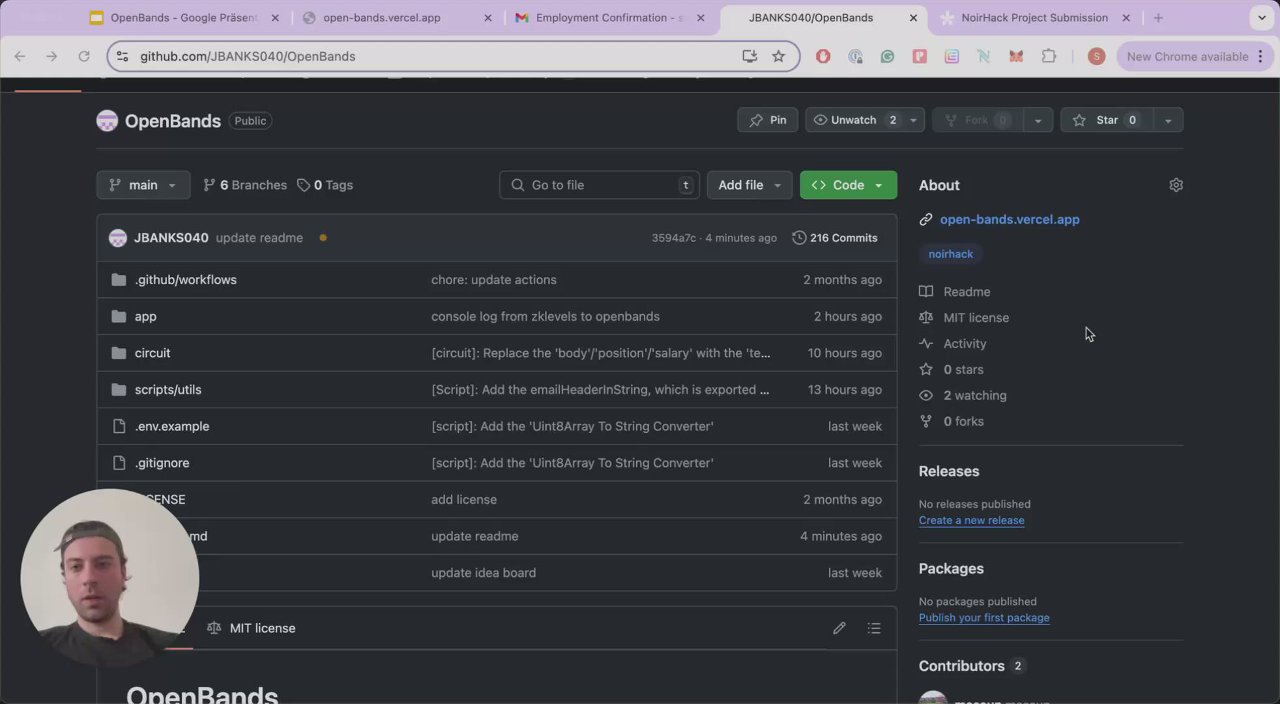Close the open-bands.vercel.app tab
Image resolution: width=1280 pixels, height=704 pixels.
pos(487,18)
